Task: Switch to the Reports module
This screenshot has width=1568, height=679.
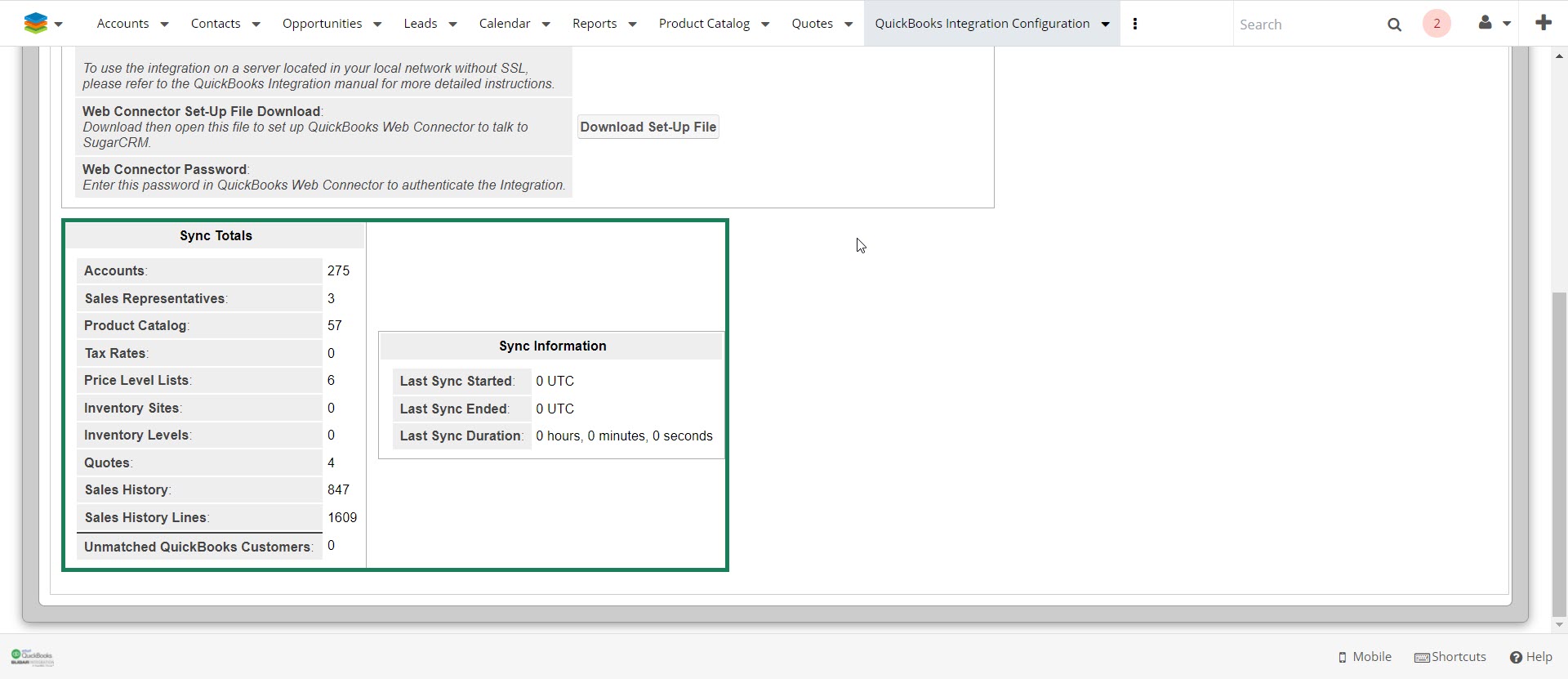Action: (x=594, y=24)
